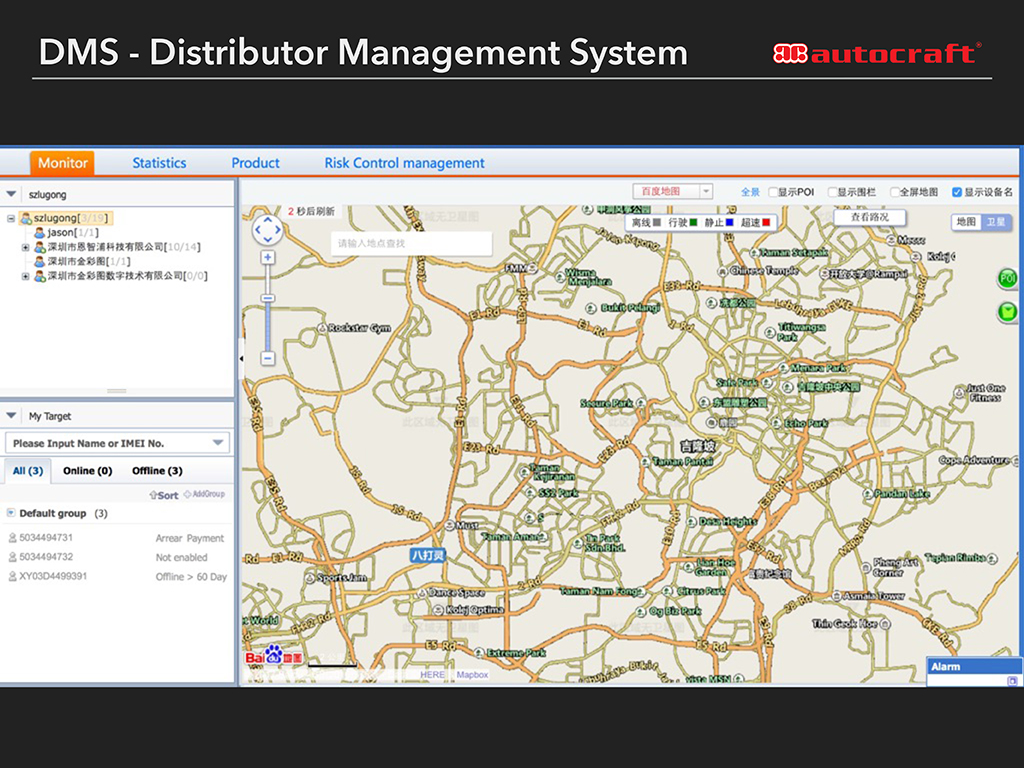
Task: Click the device icon beside XY03D4499391
Action: (x=12, y=577)
